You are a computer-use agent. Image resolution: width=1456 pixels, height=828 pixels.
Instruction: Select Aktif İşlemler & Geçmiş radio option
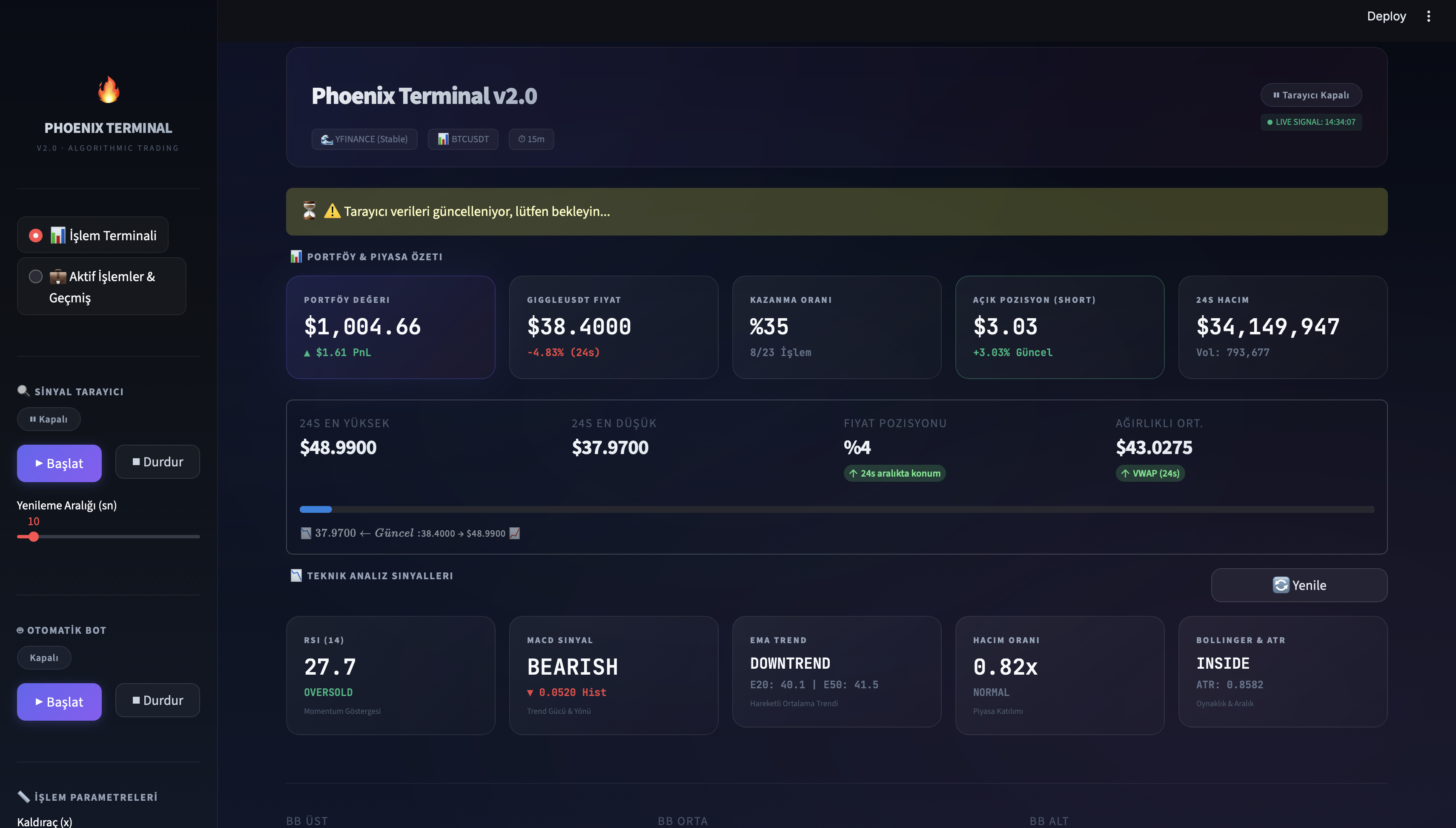[36, 276]
